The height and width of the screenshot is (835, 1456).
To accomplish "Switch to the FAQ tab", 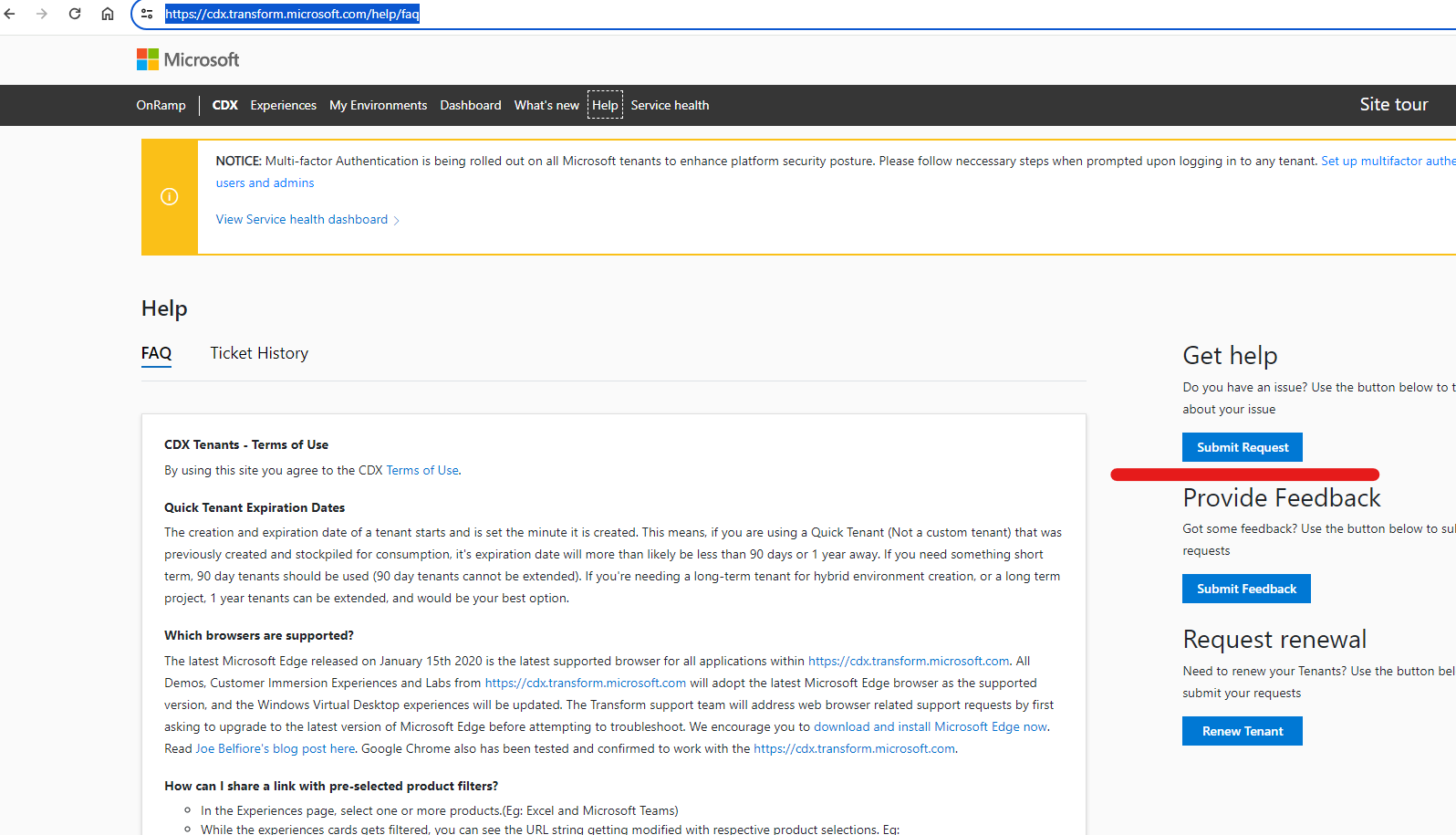I will [157, 353].
